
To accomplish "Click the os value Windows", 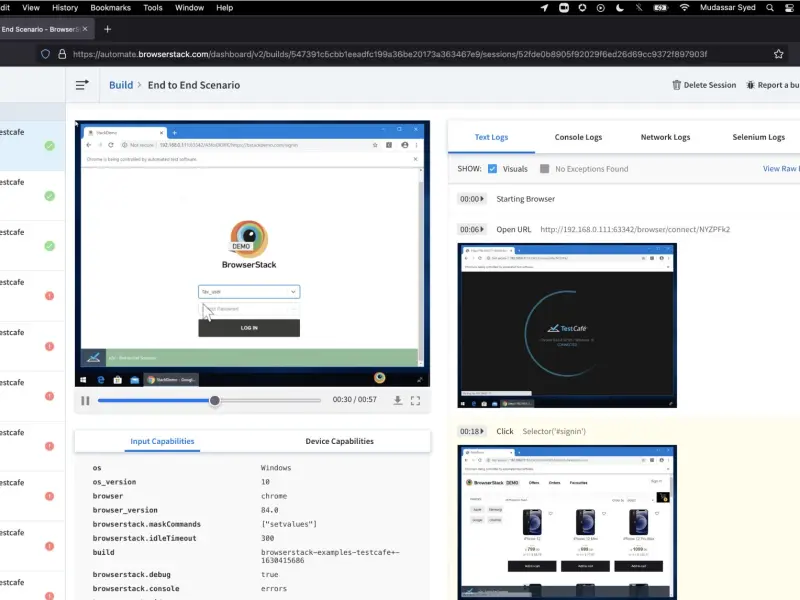I will (276, 468).
